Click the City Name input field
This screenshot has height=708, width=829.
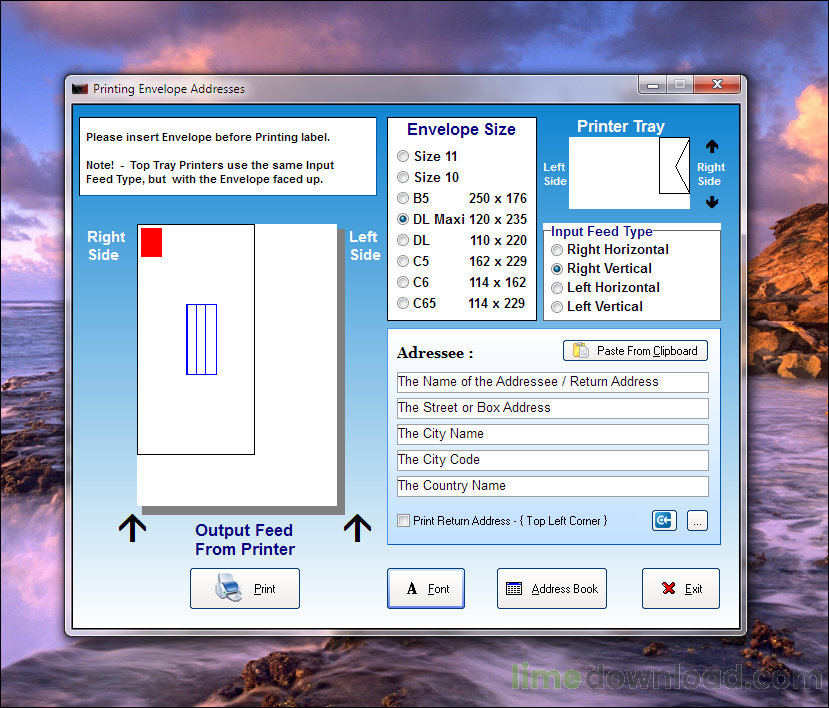coord(552,434)
